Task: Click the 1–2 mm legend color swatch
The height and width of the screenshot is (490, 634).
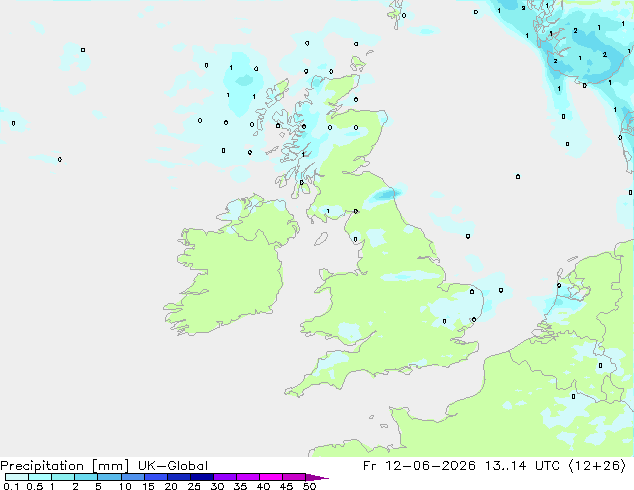Action: 63,477
